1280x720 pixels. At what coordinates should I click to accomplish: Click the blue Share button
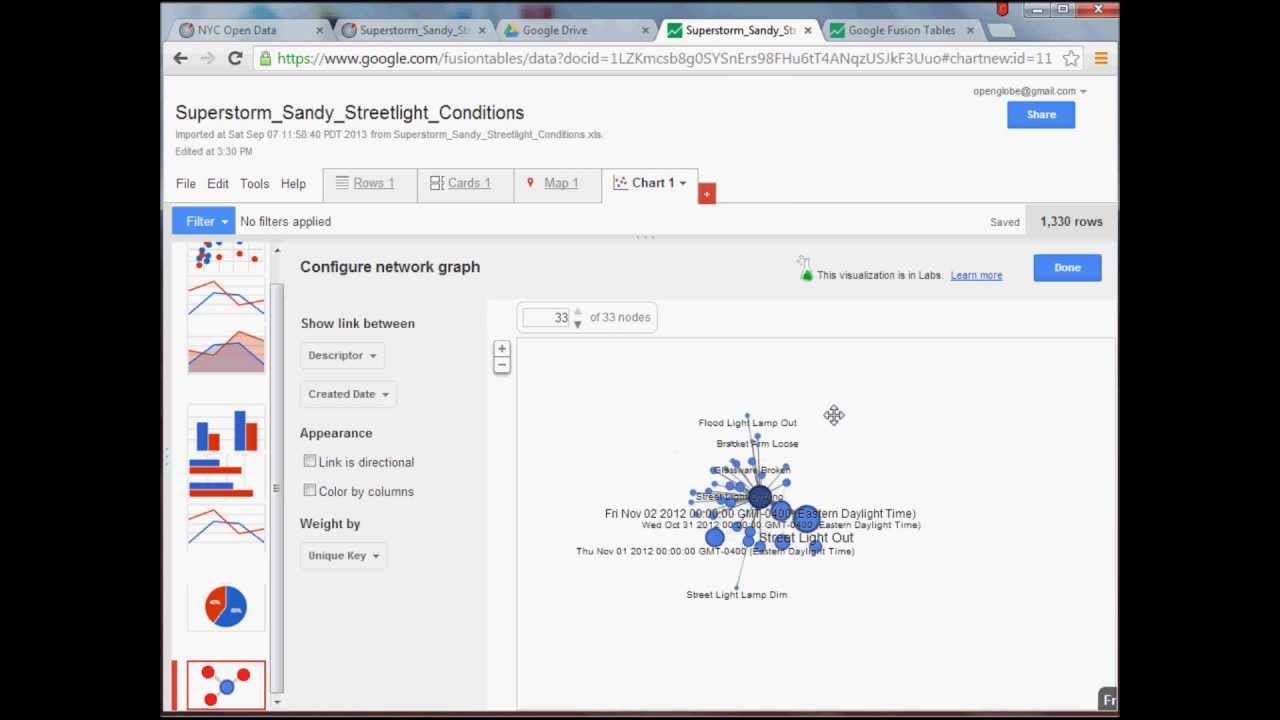click(1041, 115)
